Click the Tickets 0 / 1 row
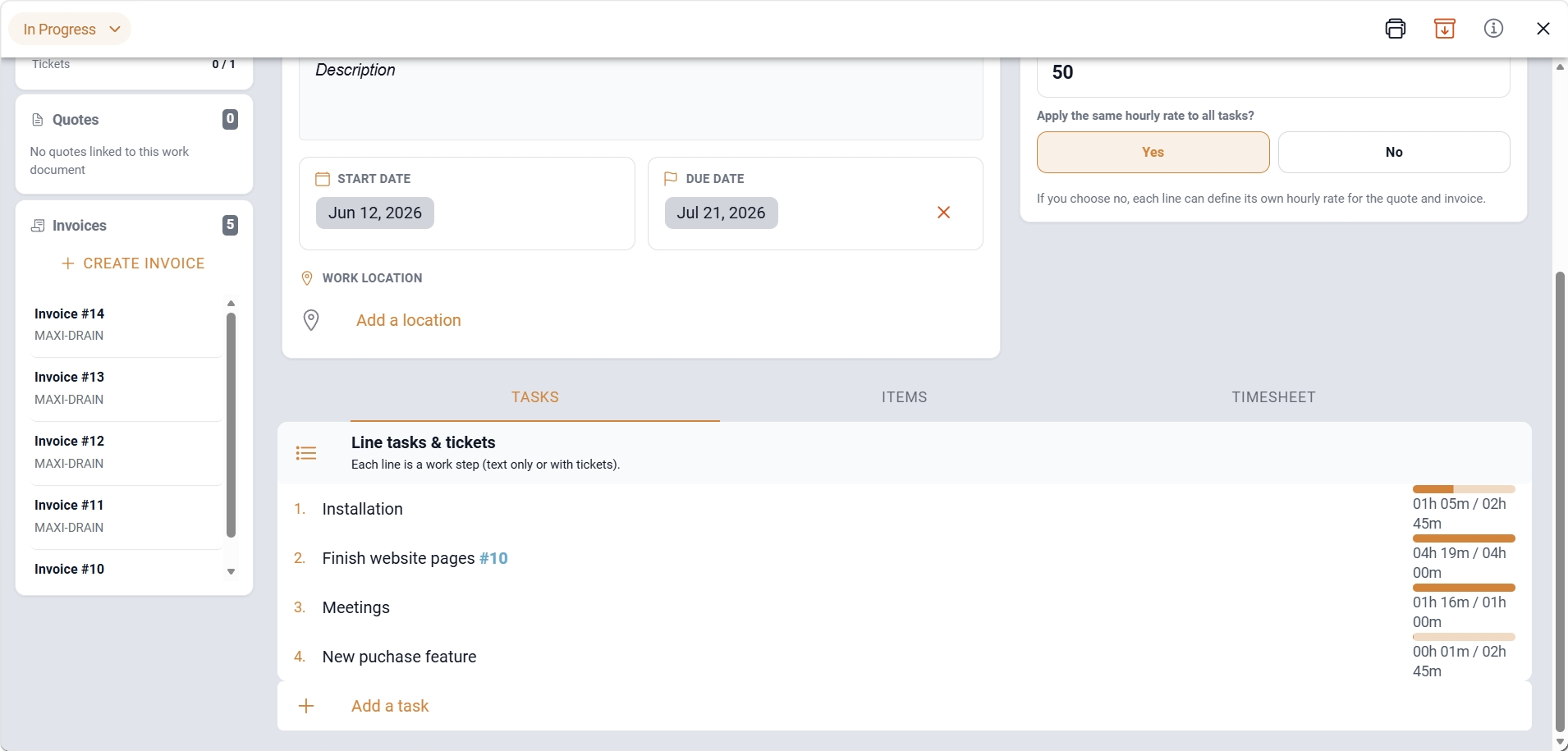The image size is (1568, 751). click(x=134, y=64)
